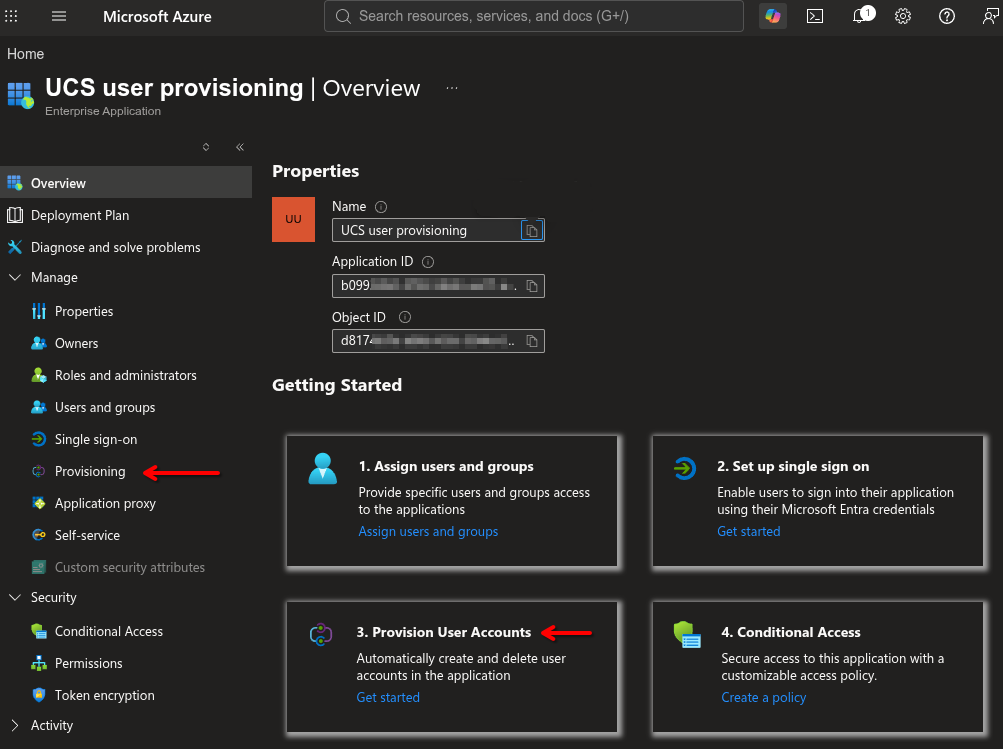Click the Conditional Access card shield icon

point(687,635)
